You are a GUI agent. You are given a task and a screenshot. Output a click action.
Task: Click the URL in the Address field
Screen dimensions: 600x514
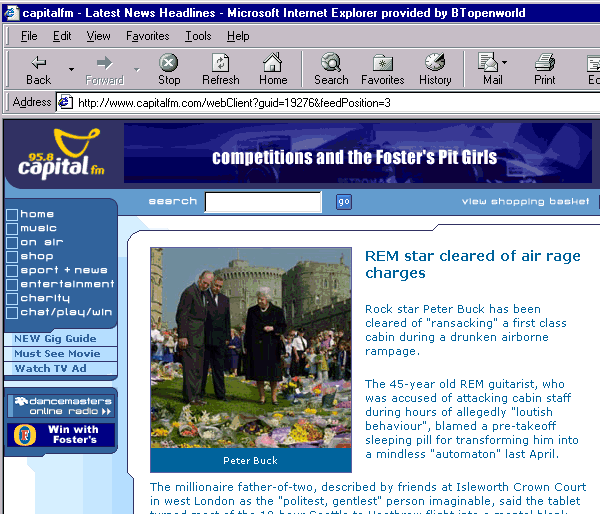pos(234,103)
